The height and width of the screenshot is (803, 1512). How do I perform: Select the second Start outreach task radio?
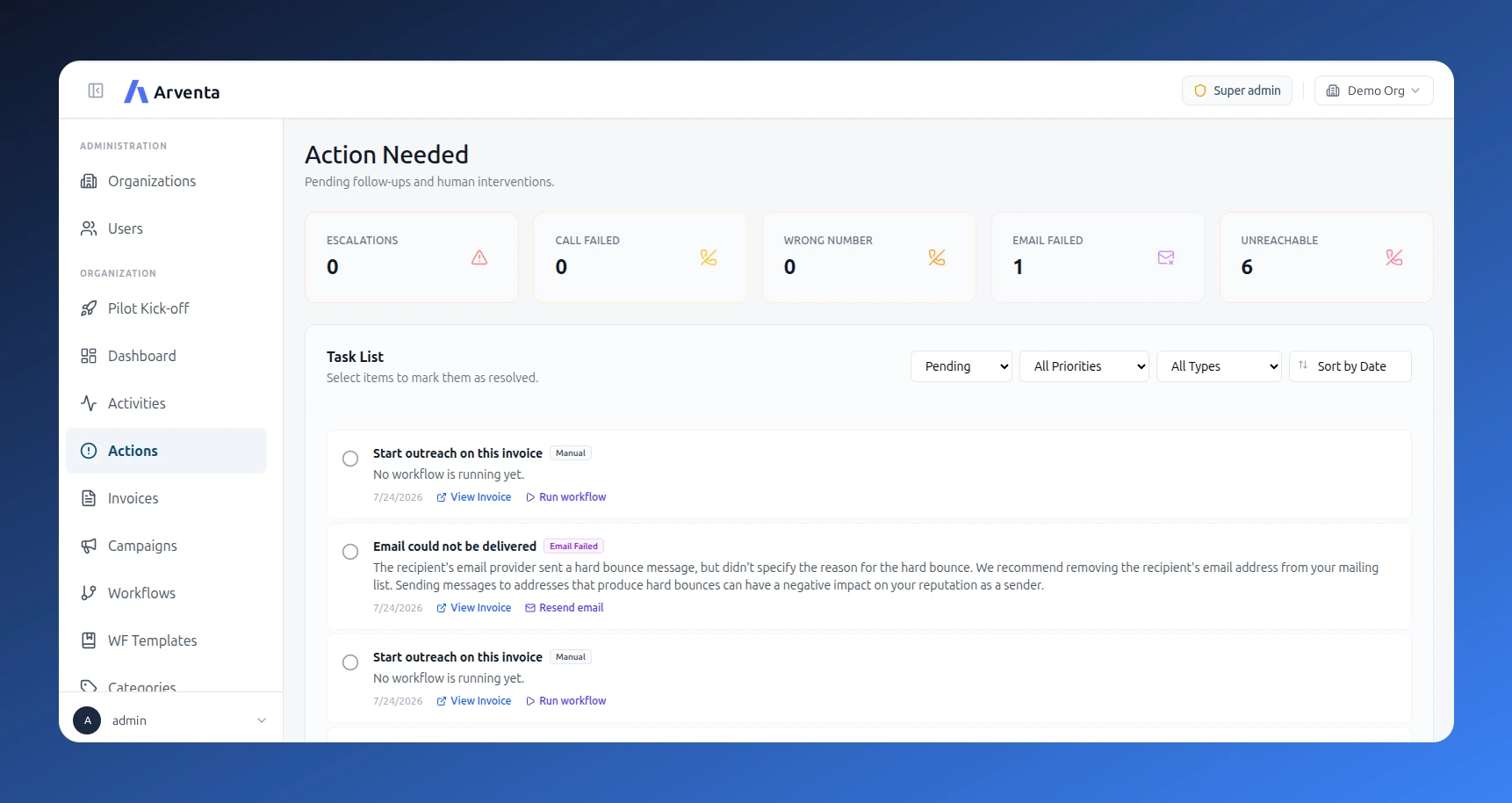[350, 662]
